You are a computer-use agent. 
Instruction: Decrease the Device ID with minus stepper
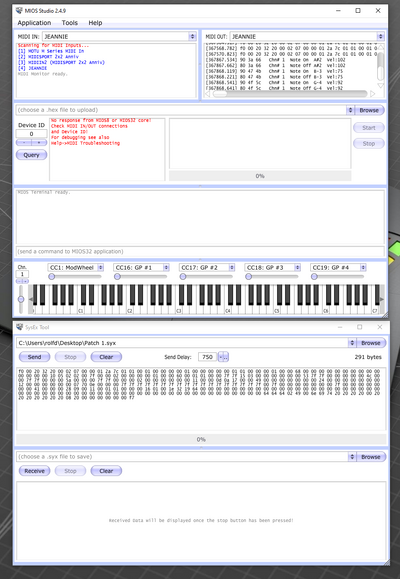(x=24, y=143)
